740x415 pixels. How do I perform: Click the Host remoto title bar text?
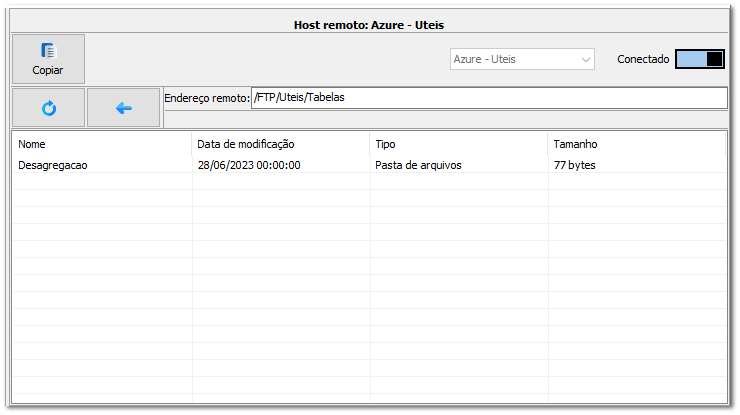(x=369, y=23)
